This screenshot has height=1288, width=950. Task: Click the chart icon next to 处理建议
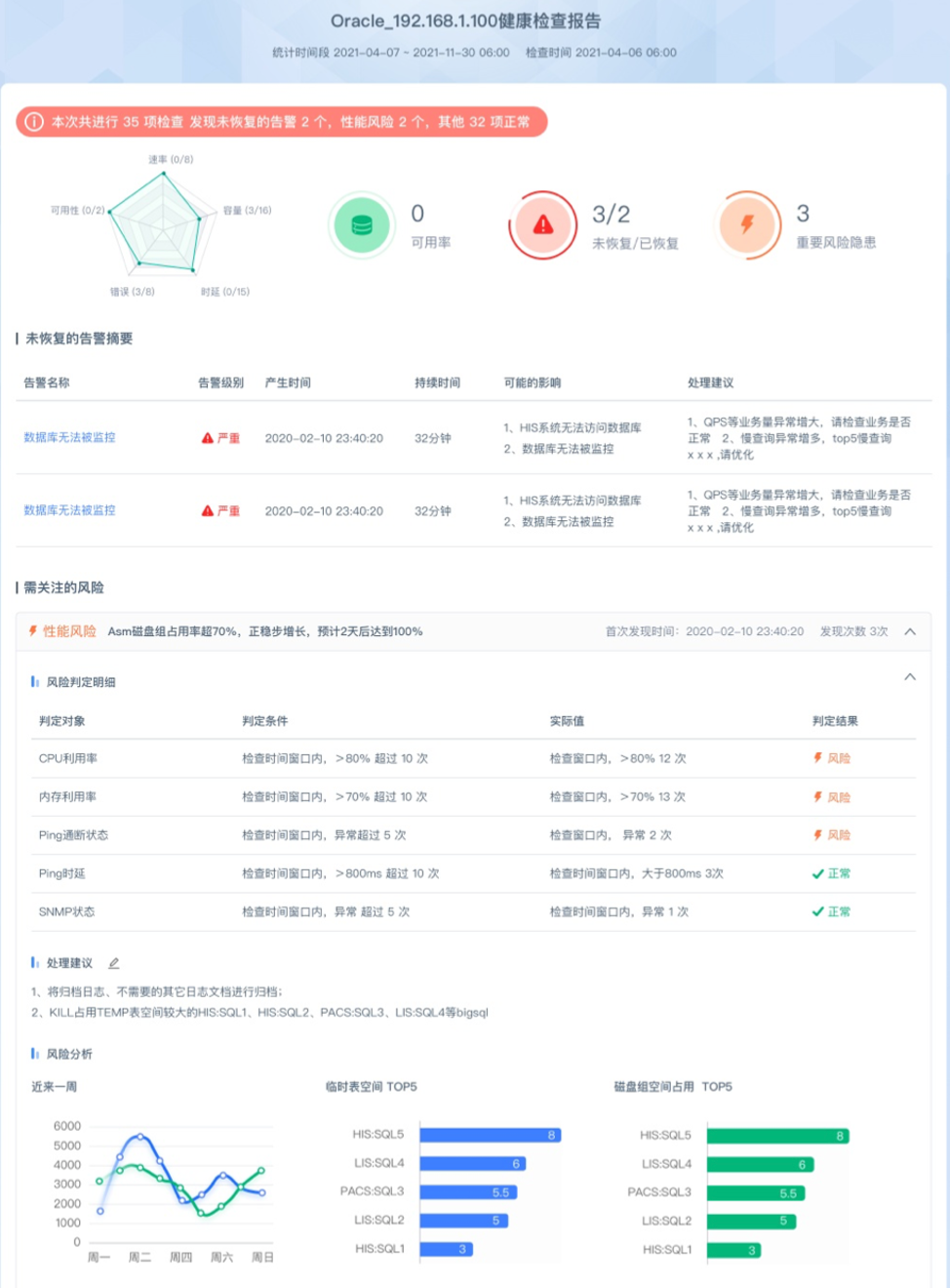[36, 962]
